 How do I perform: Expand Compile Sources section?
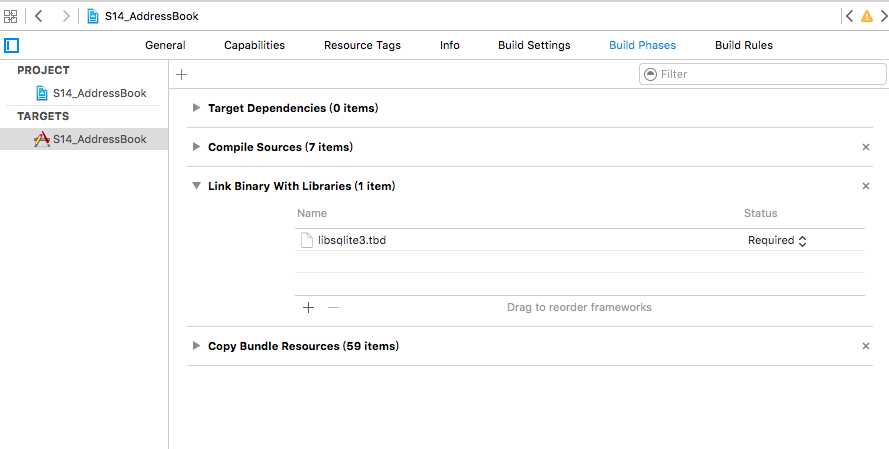click(196, 147)
